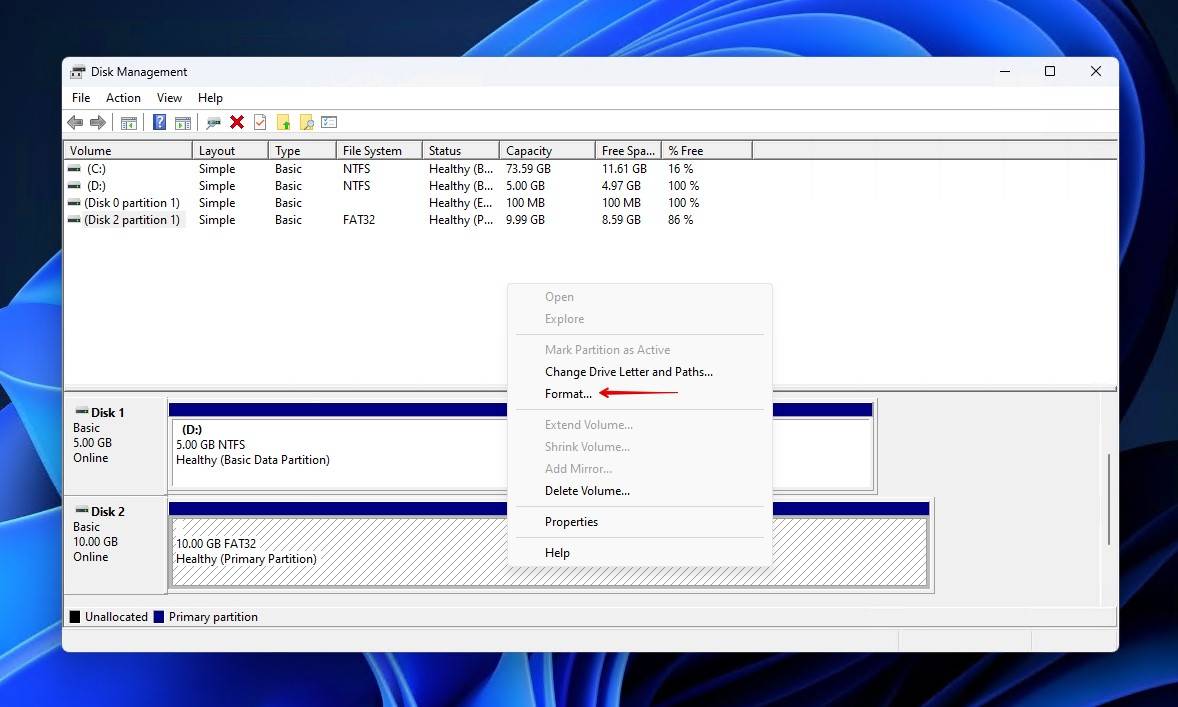1178x707 pixels.
Task: Click the Forward arrow toolbar icon
Action: 98,122
